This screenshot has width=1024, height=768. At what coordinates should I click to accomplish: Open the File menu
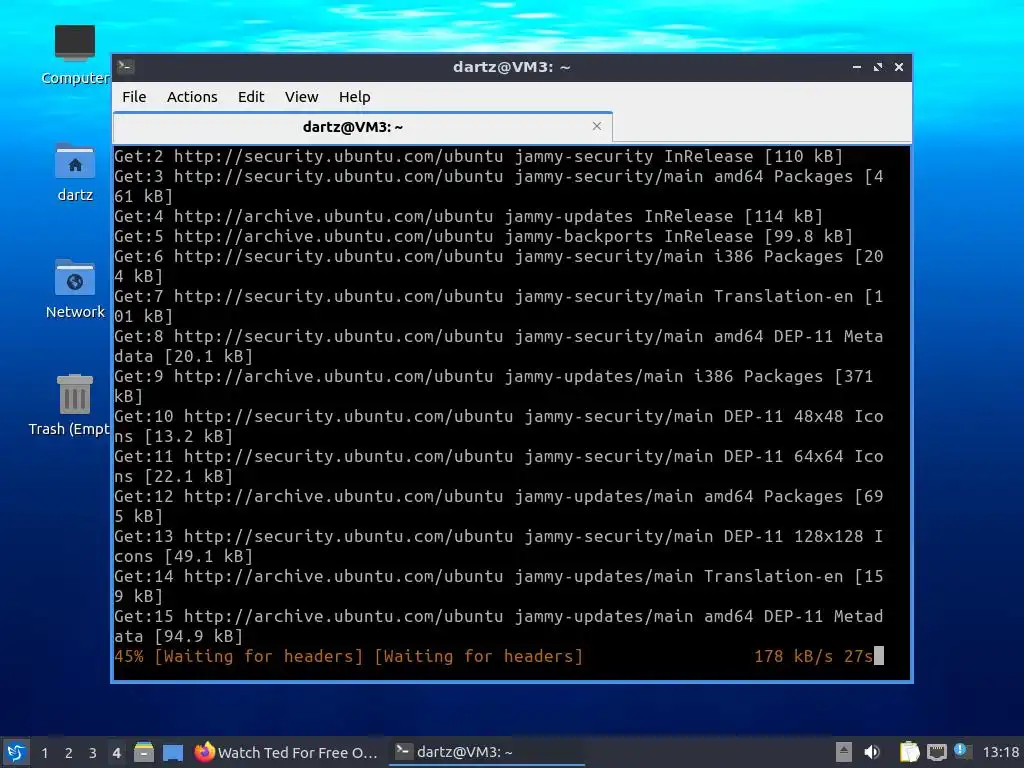pos(134,97)
